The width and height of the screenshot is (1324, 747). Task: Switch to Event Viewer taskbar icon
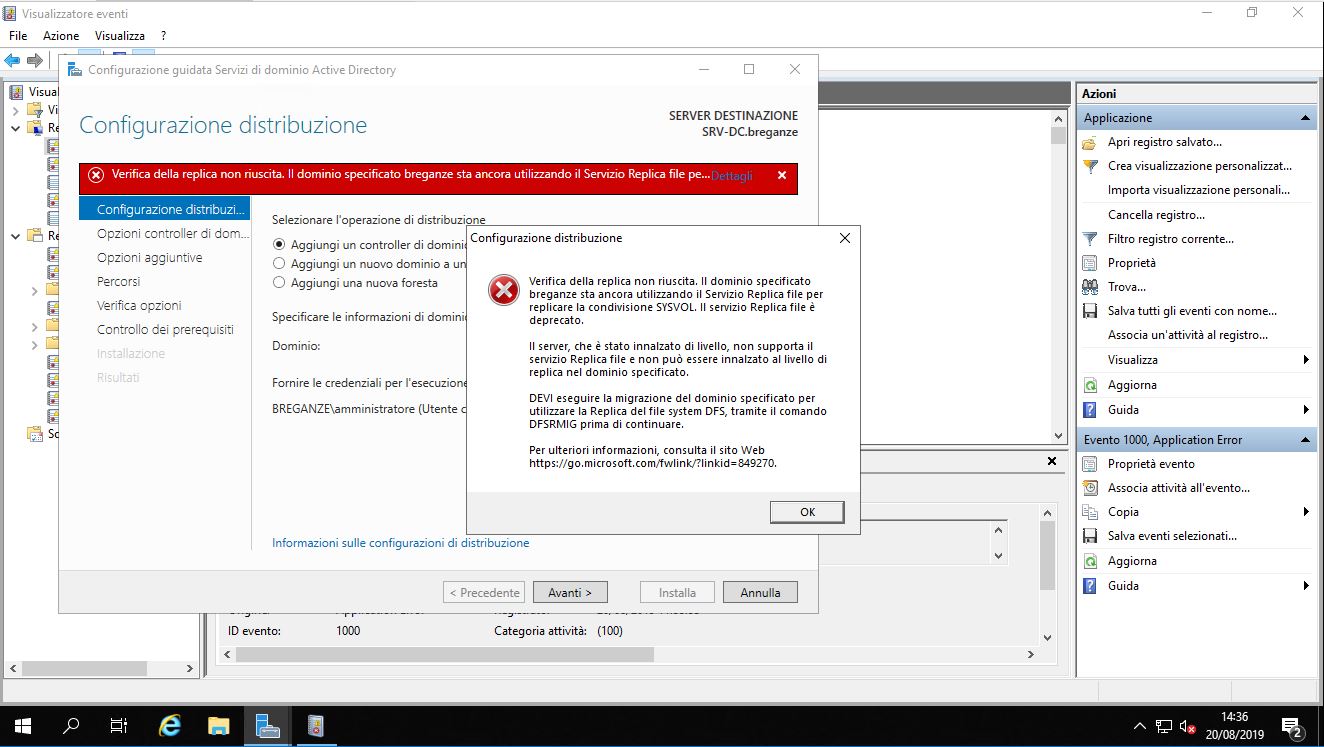(315, 726)
